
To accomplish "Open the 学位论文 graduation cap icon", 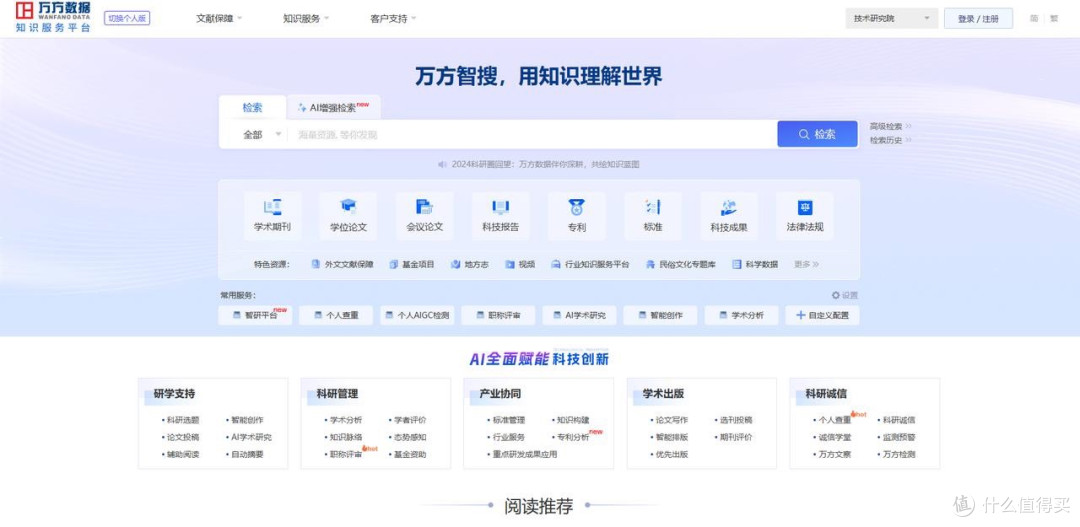I will 349,207.
